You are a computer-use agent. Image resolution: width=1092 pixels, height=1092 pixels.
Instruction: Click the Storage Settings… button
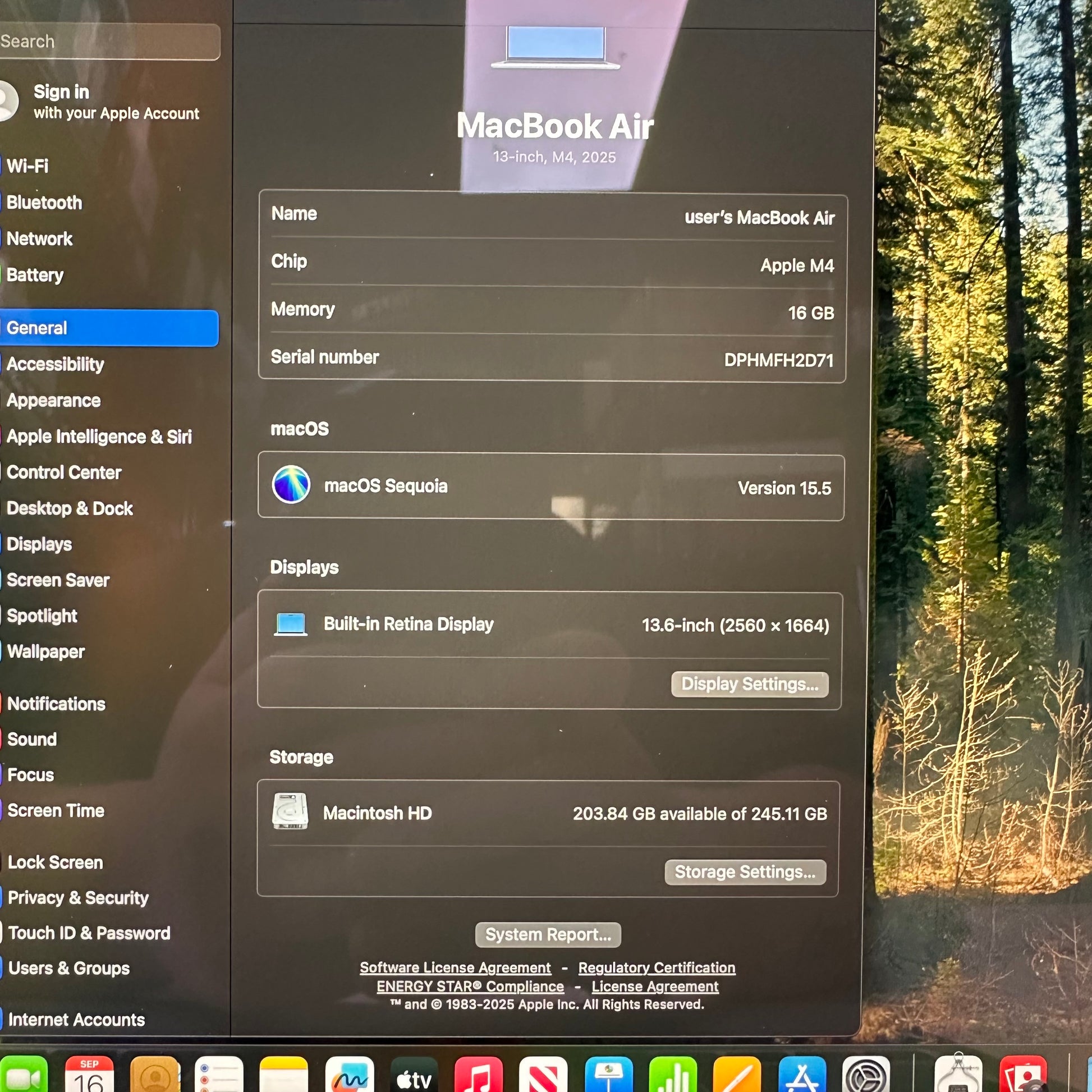click(x=746, y=871)
